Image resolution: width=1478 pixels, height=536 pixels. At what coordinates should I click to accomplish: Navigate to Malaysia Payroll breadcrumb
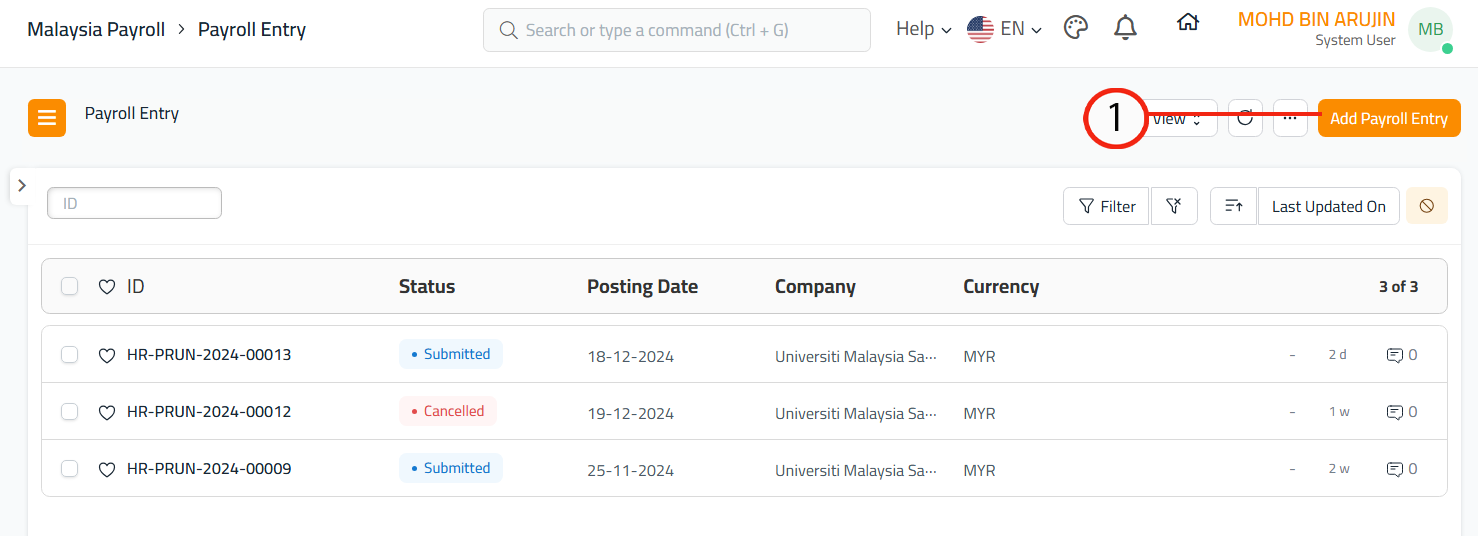[x=96, y=30]
